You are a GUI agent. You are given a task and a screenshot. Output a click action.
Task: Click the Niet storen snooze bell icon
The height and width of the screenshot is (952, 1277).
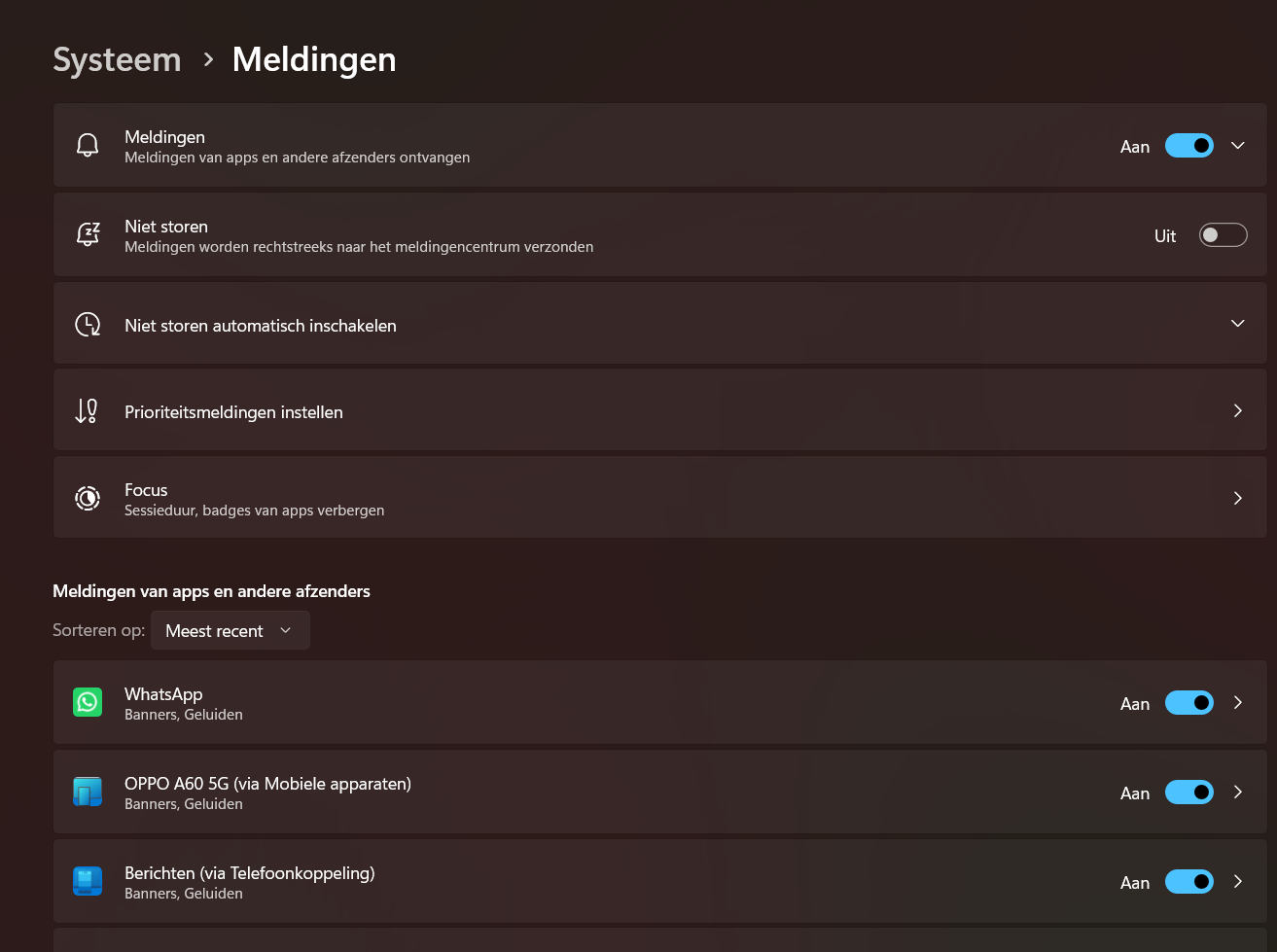pyautogui.click(x=88, y=234)
